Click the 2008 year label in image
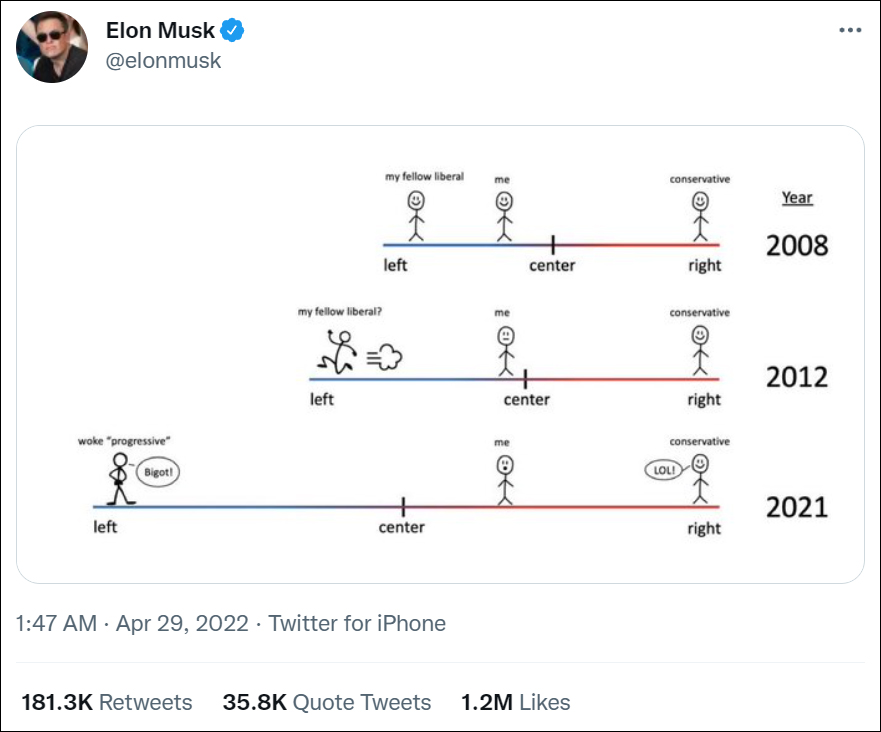Image resolution: width=881 pixels, height=732 pixels. (797, 245)
